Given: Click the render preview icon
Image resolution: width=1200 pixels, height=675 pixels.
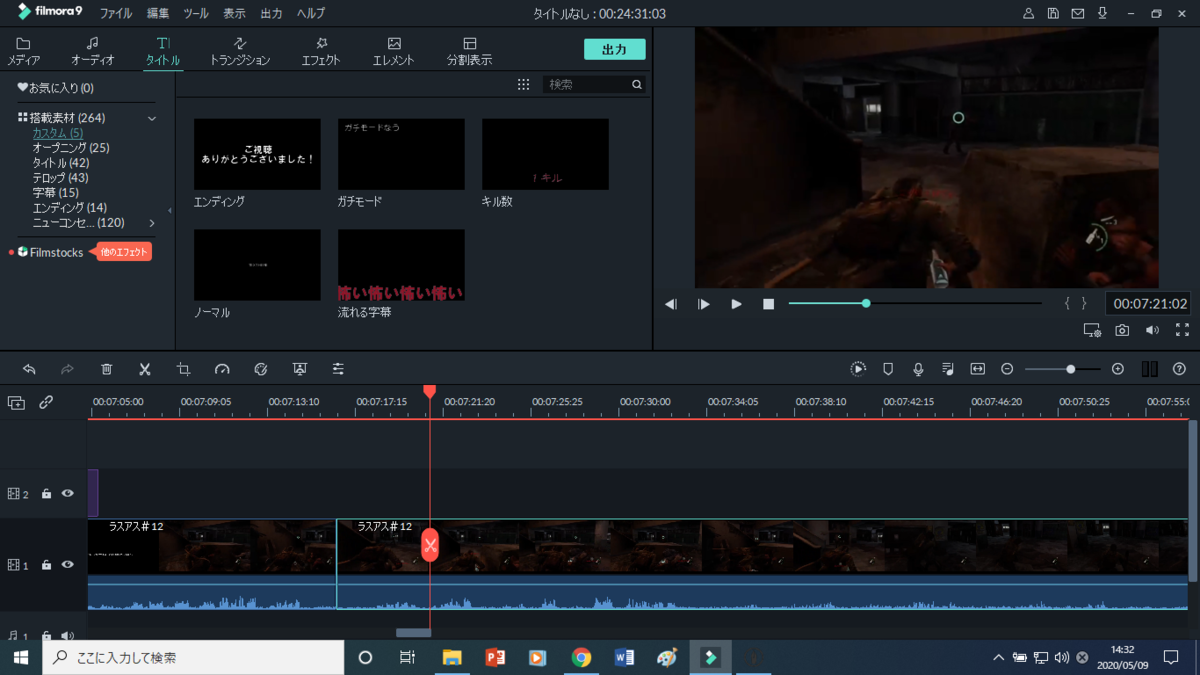Looking at the screenshot, I should [x=858, y=369].
